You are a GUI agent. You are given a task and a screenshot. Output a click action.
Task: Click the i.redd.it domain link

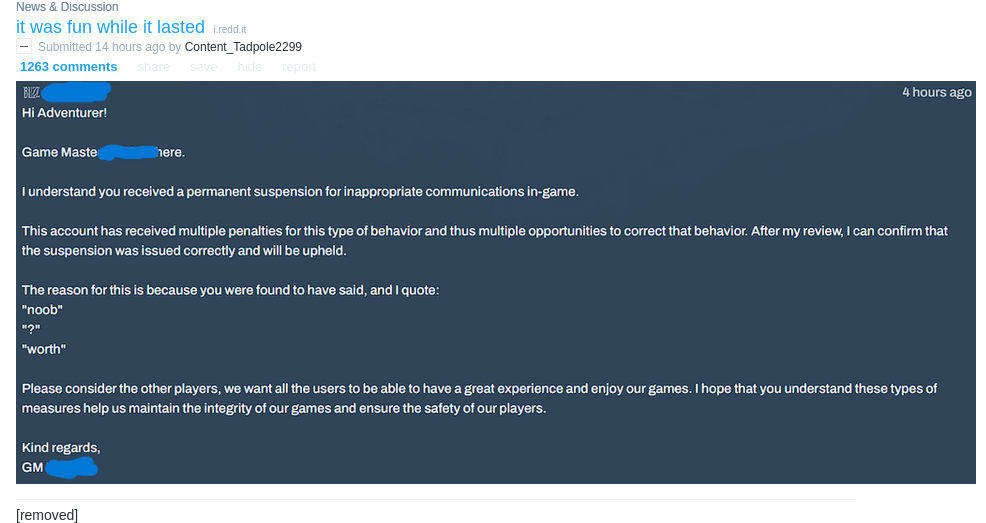click(x=230, y=30)
